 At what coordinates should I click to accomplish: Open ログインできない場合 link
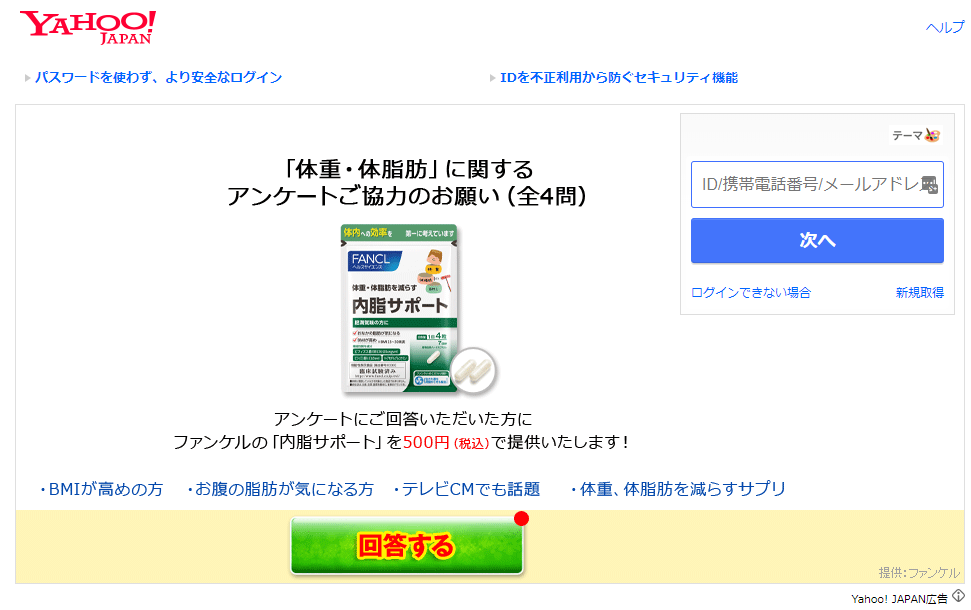coord(751,292)
